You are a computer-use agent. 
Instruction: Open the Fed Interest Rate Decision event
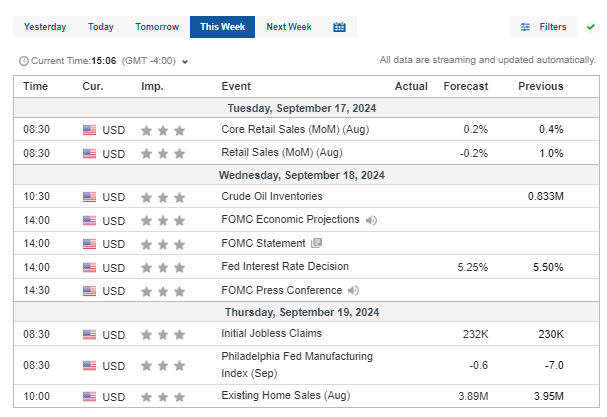[x=285, y=267]
